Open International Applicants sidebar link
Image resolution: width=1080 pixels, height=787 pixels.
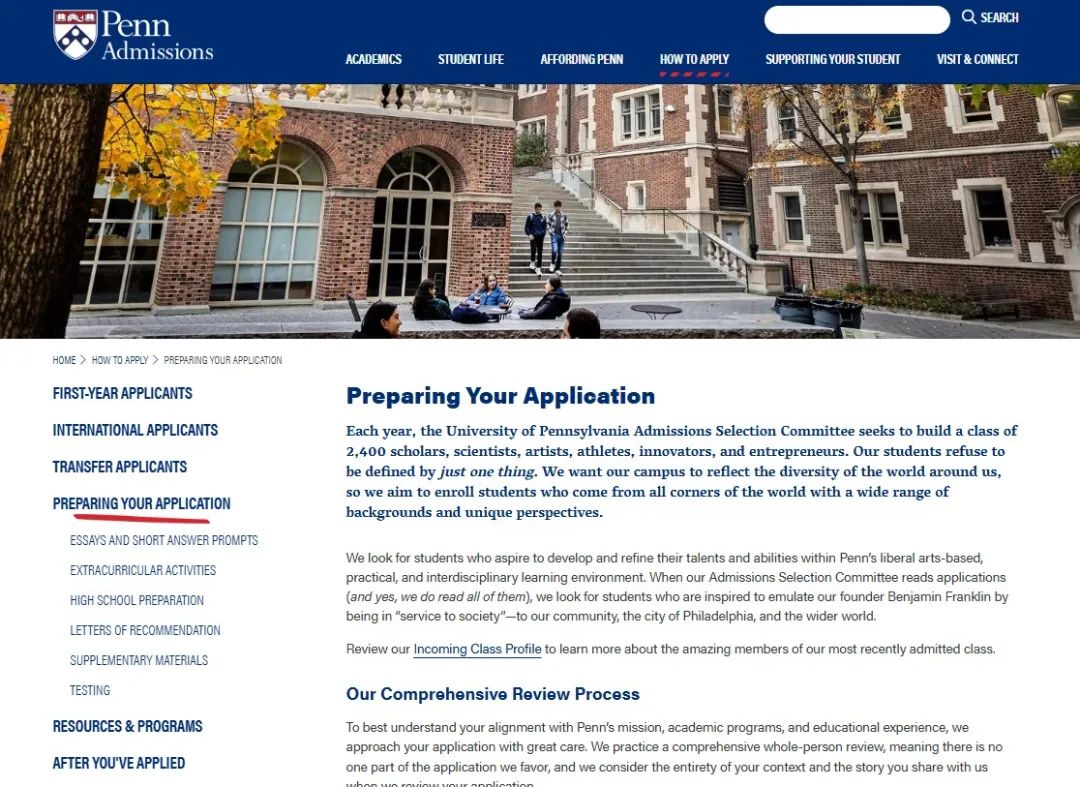[135, 430]
